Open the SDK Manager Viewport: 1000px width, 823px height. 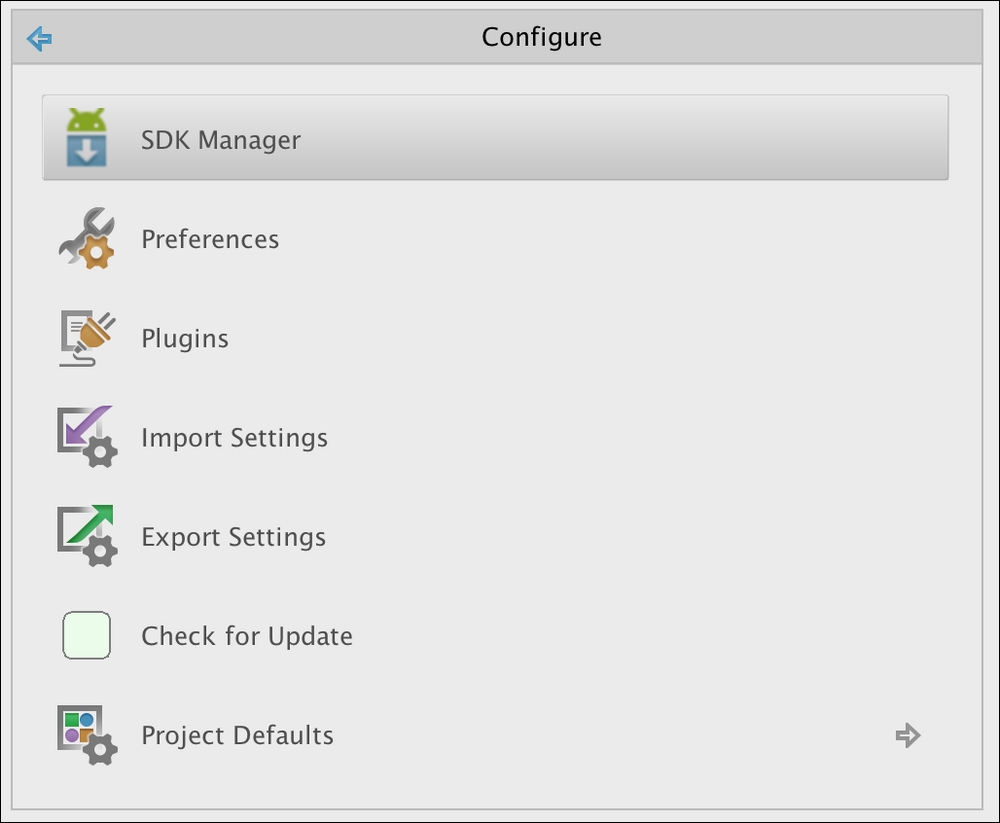tap(495, 137)
